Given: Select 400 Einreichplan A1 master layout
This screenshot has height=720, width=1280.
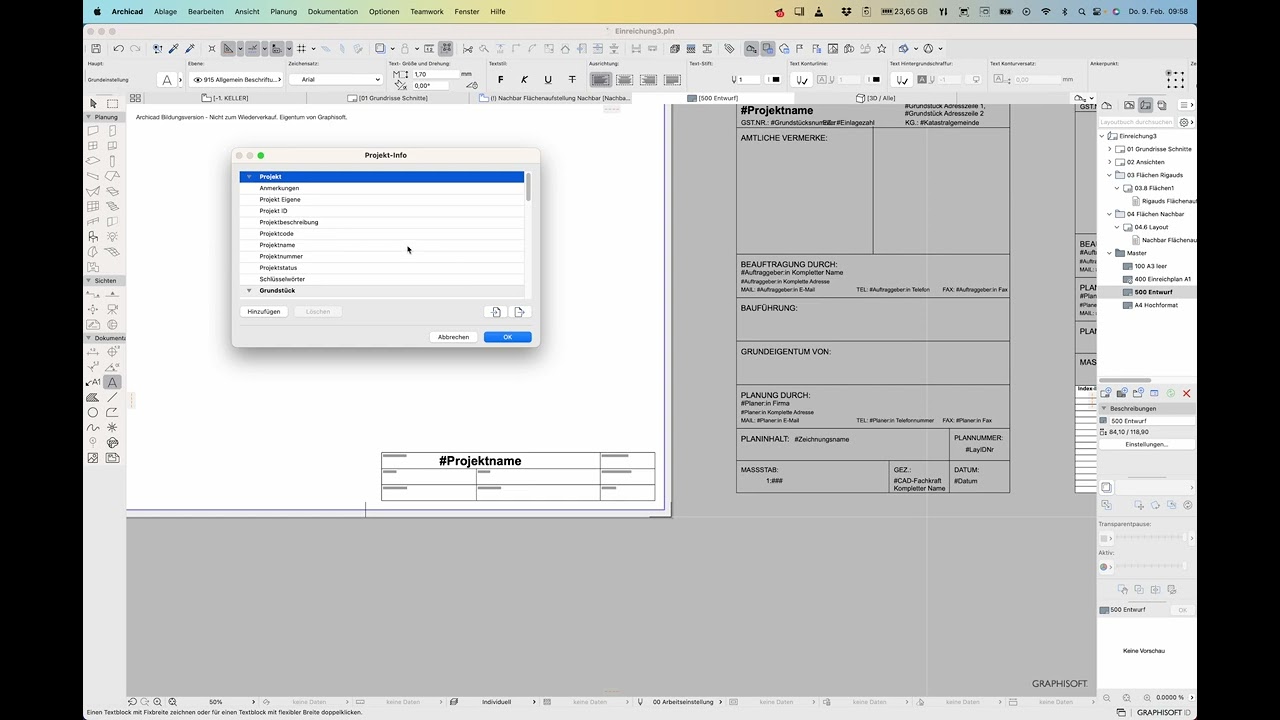Looking at the screenshot, I should [1162, 279].
